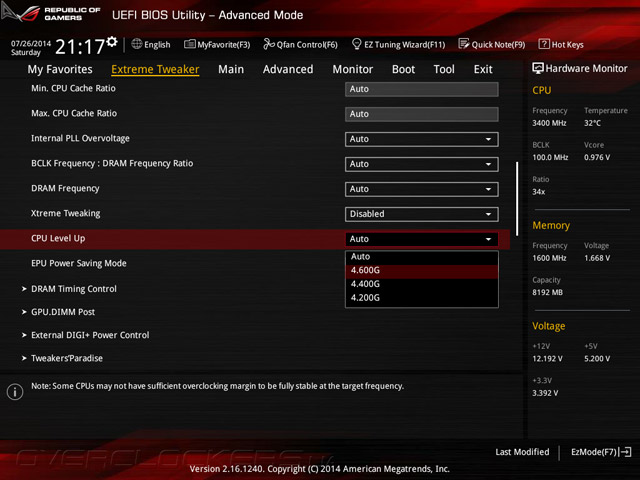The height and width of the screenshot is (480, 640).
Task: Click CPU frequency 3400 MHz value
Action: click(549, 123)
